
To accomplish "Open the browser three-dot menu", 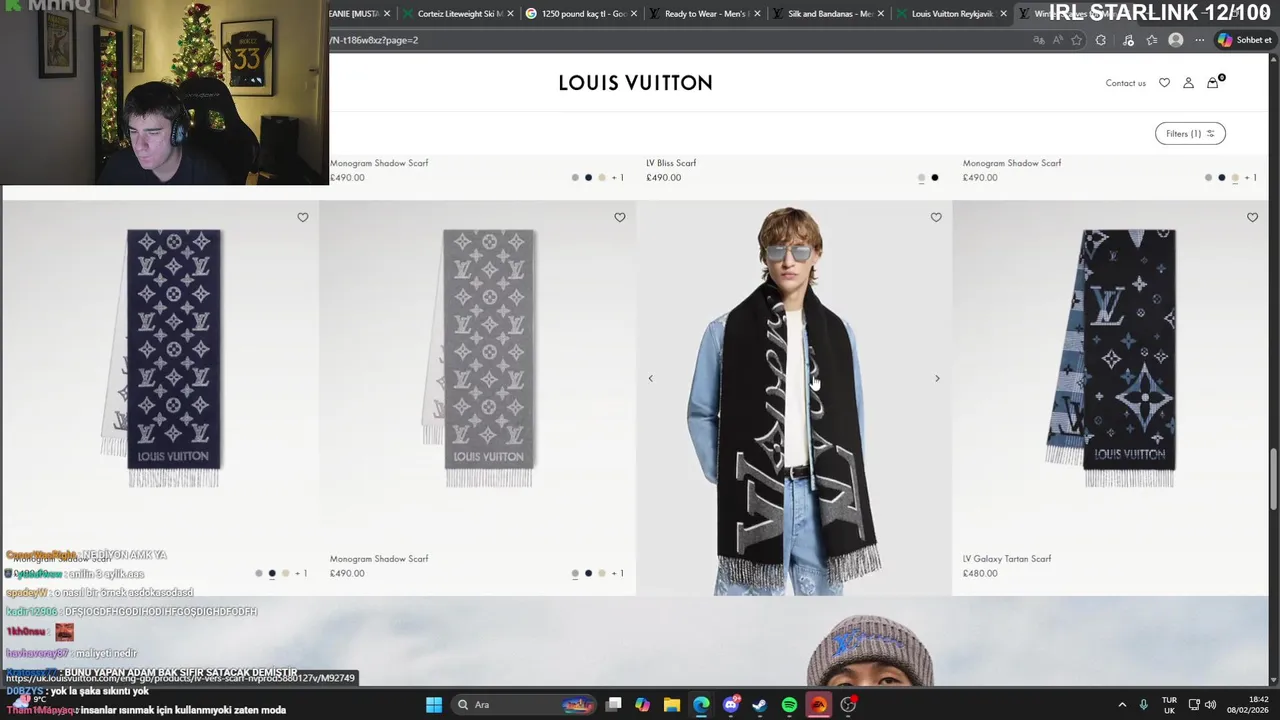I will tap(1199, 40).
